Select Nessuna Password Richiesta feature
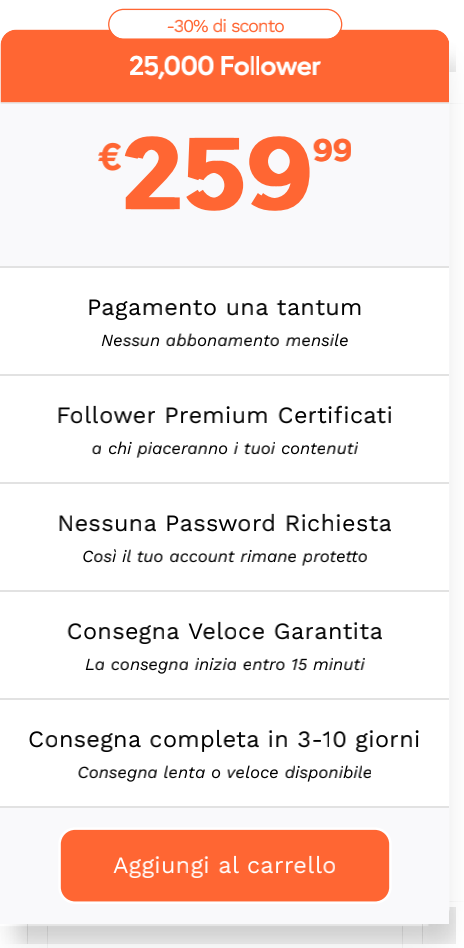464x948 pixels. tap(224, 523)
